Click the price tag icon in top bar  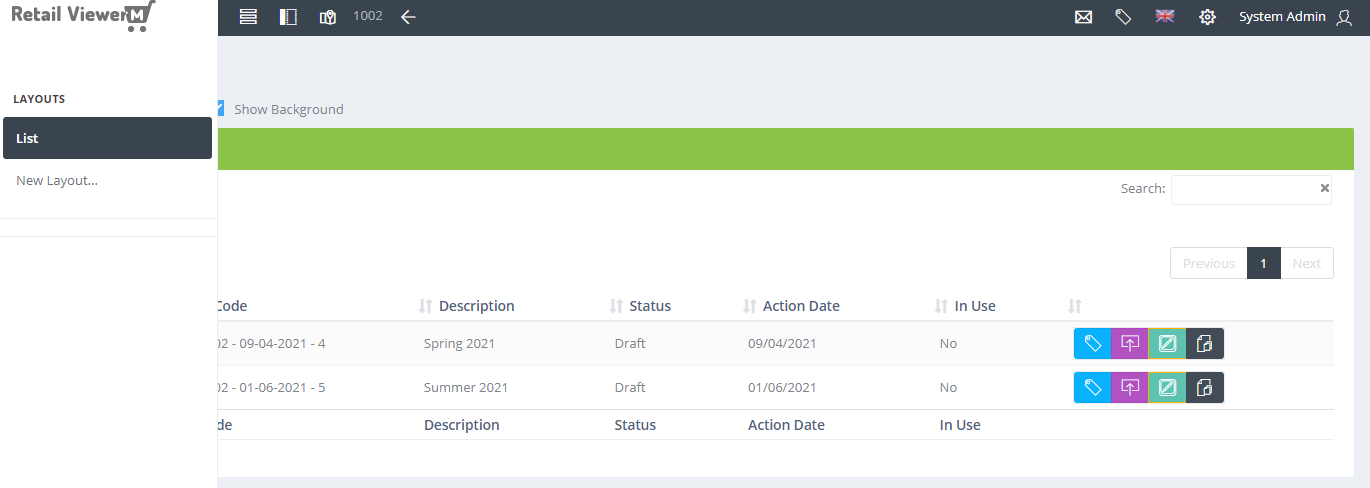(1123, 17)
